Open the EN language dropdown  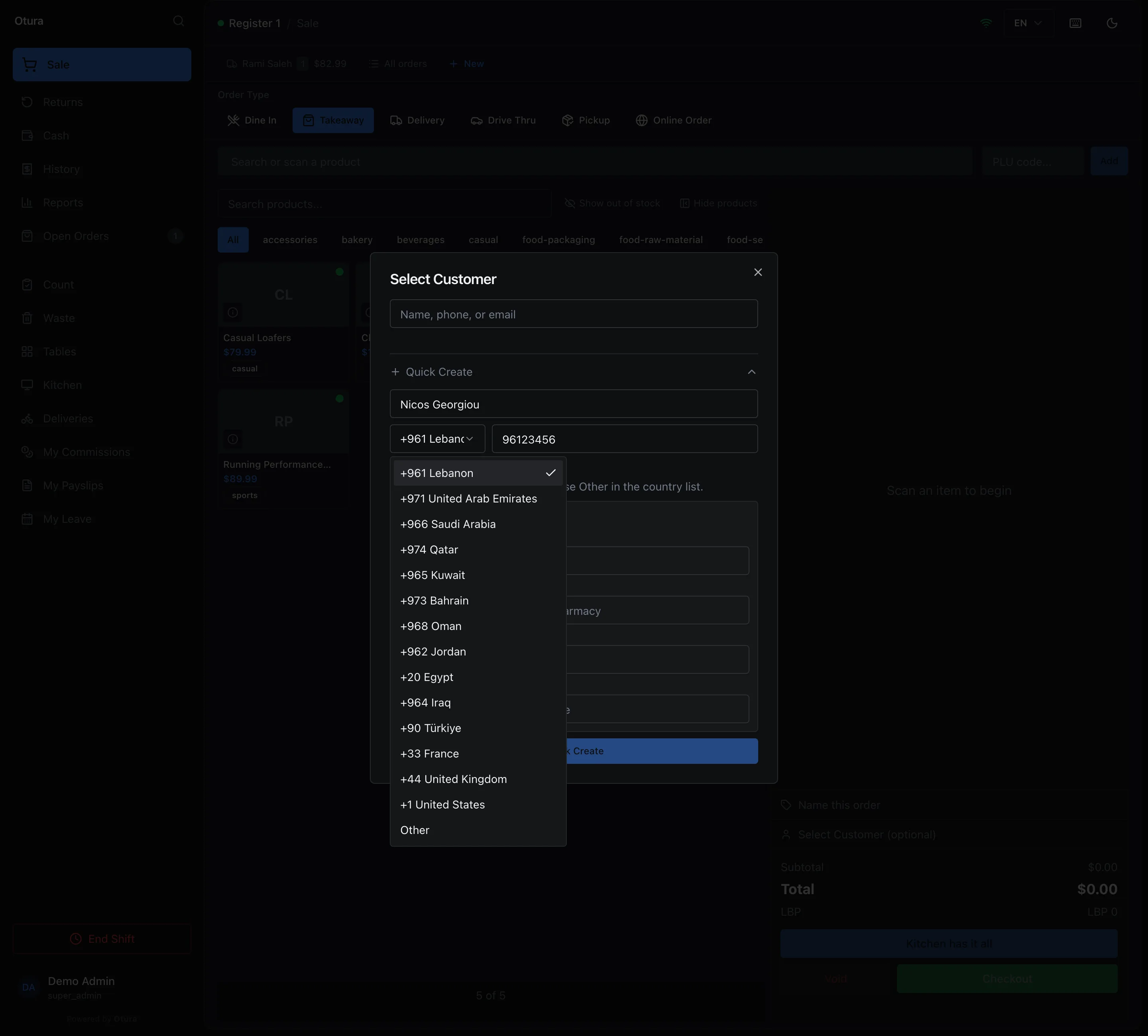pos(1028,24)
